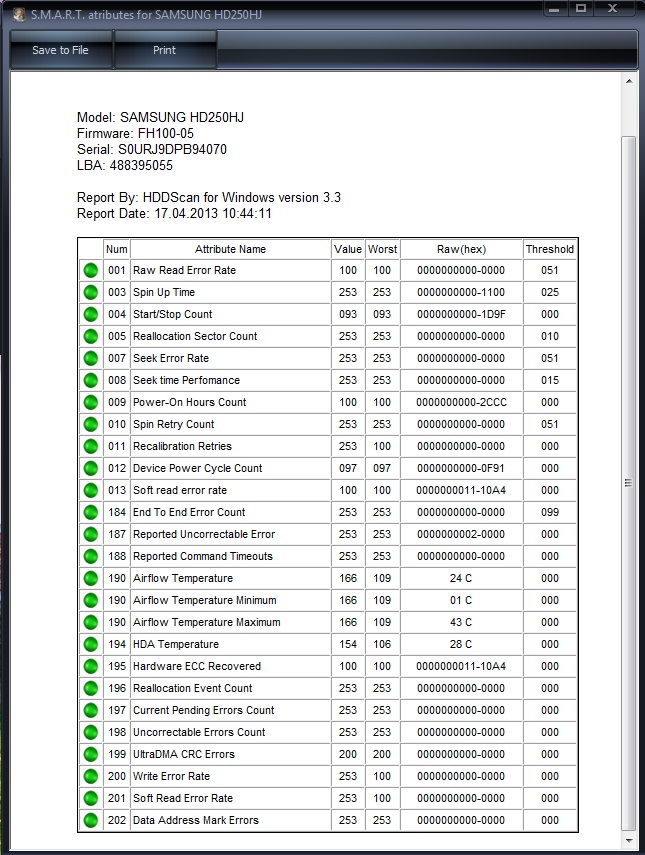
Task: Click the status indicator beside Reallocation Sector Count
Action: click(91, 337)
